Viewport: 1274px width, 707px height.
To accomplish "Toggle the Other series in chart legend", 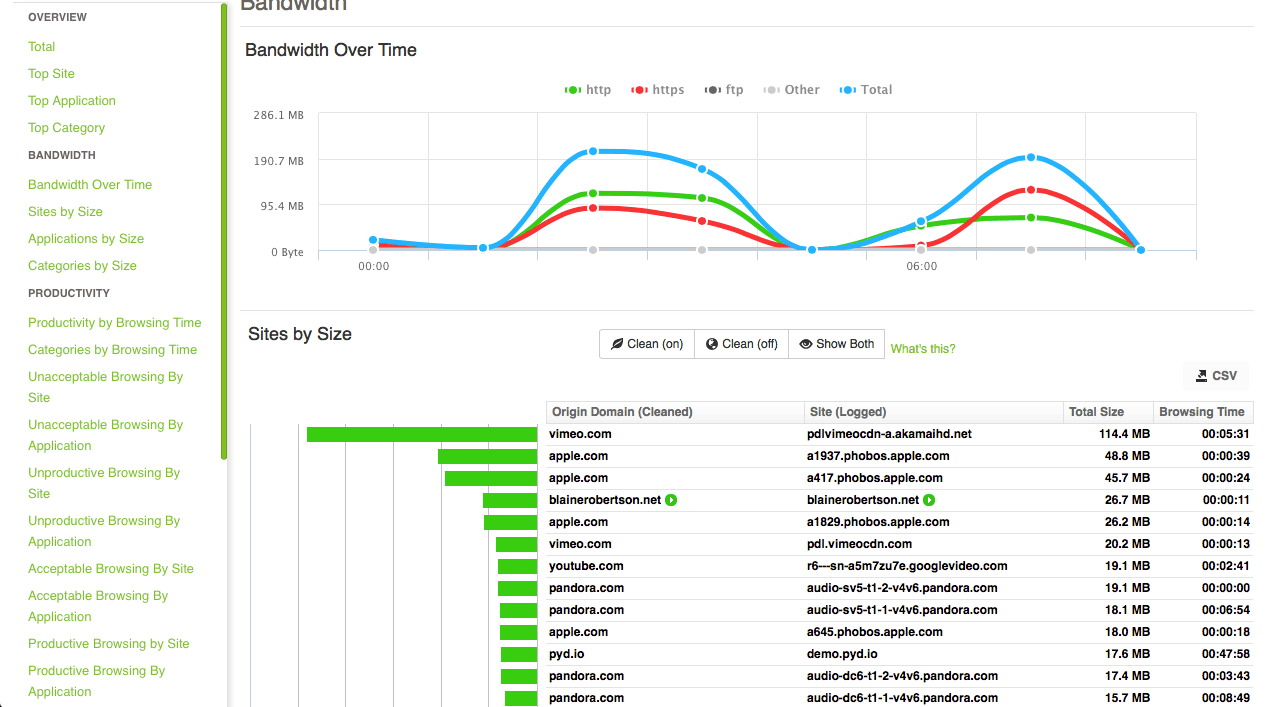I will [791, 90].
